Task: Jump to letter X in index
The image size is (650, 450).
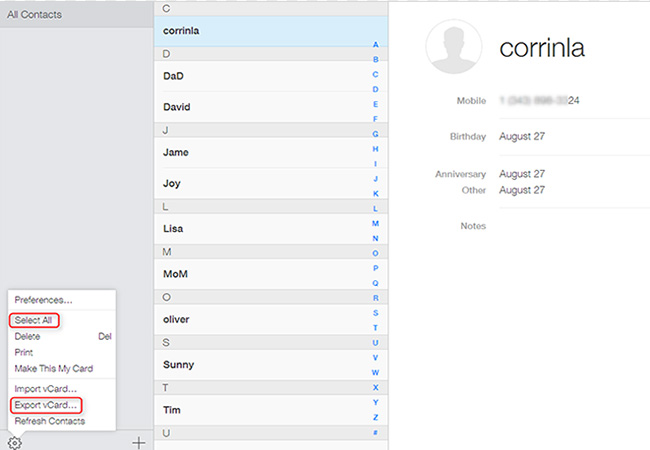Action: (x=376, y=388)
